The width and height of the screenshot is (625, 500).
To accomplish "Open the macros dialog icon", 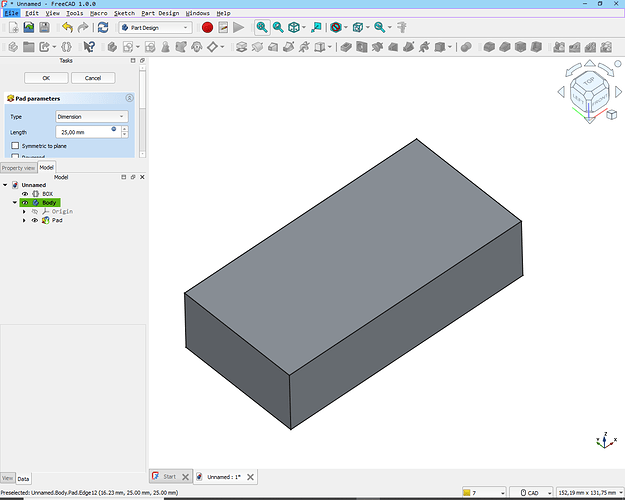I will pyautogui.click(x=223, y=28).
